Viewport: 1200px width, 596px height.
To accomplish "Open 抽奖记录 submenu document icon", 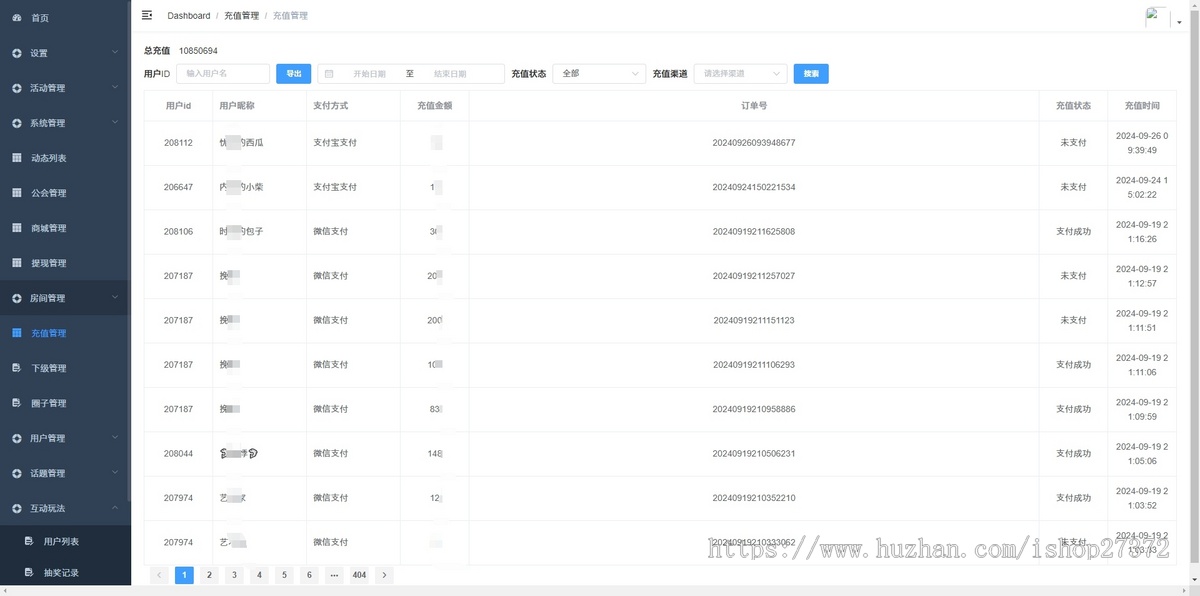I will [29, 573].
